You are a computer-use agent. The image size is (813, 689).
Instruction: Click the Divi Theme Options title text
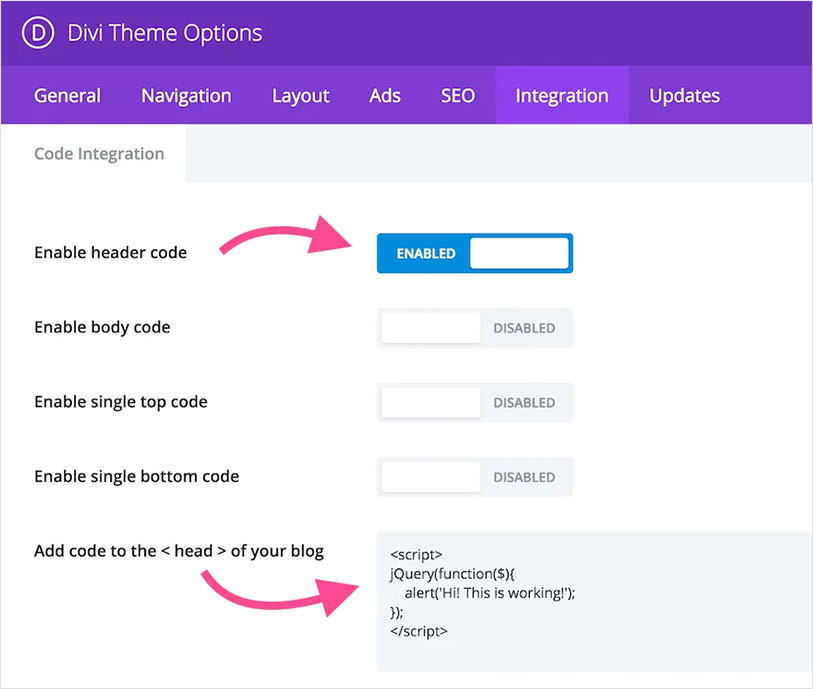click(x=163, y=32)
